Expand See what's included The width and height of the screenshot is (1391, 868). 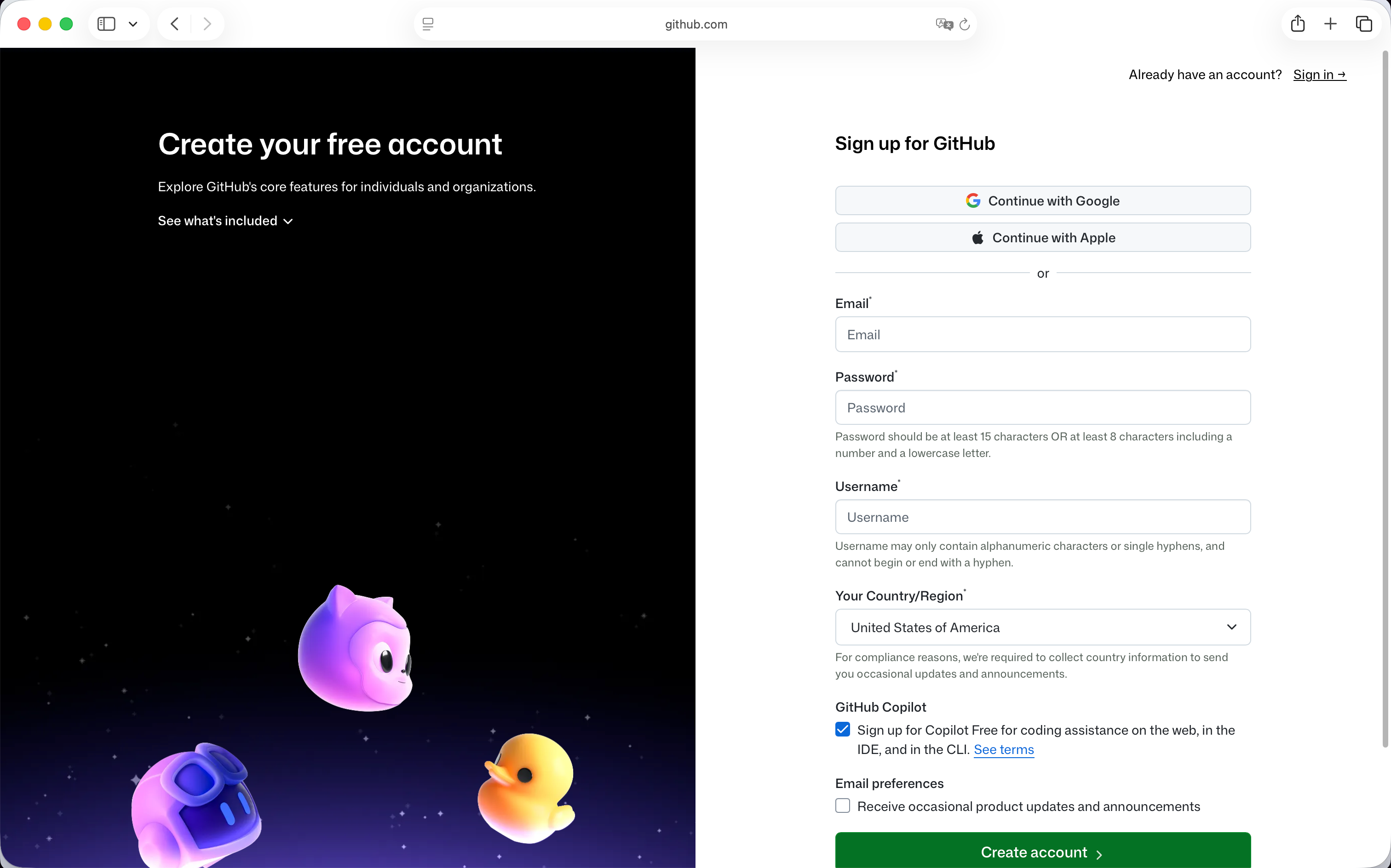(225, 221)
